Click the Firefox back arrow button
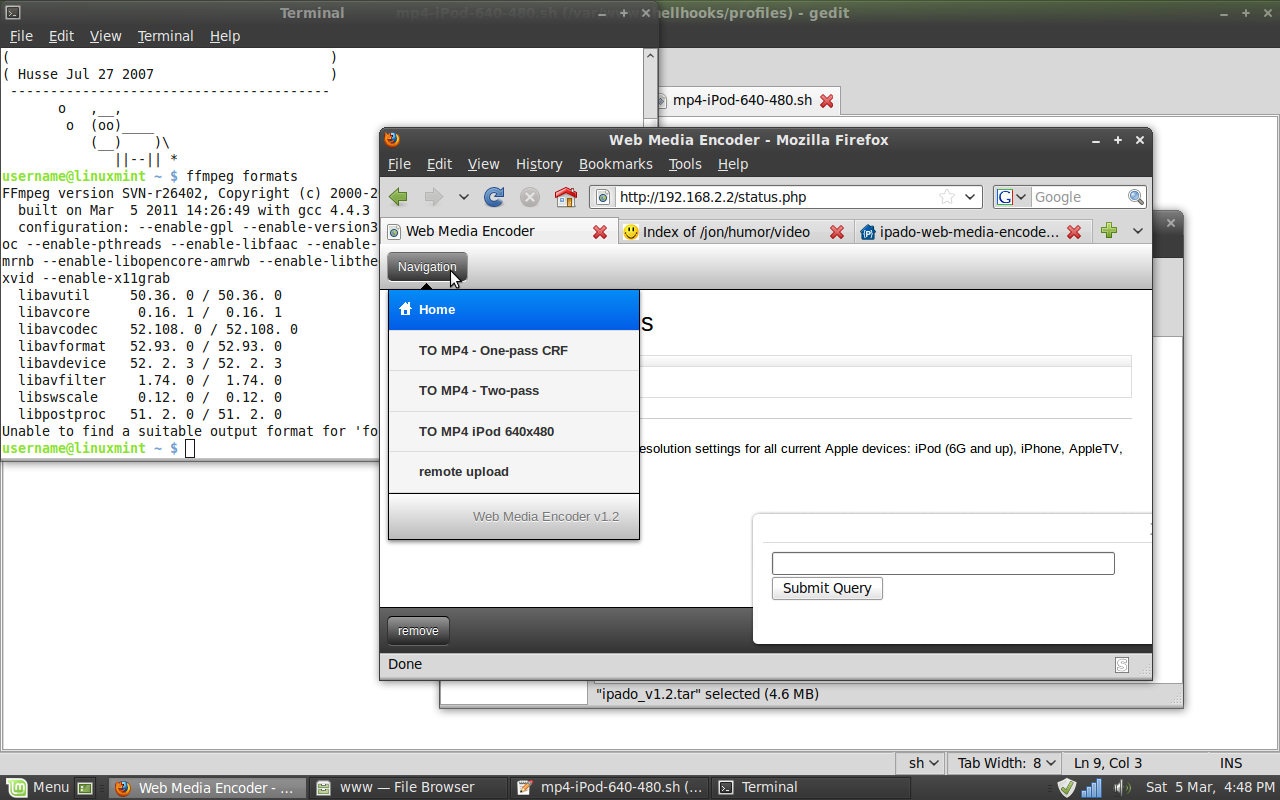Image resolution: width=1280 pixels, height=800 pixels. click(399, 197)
